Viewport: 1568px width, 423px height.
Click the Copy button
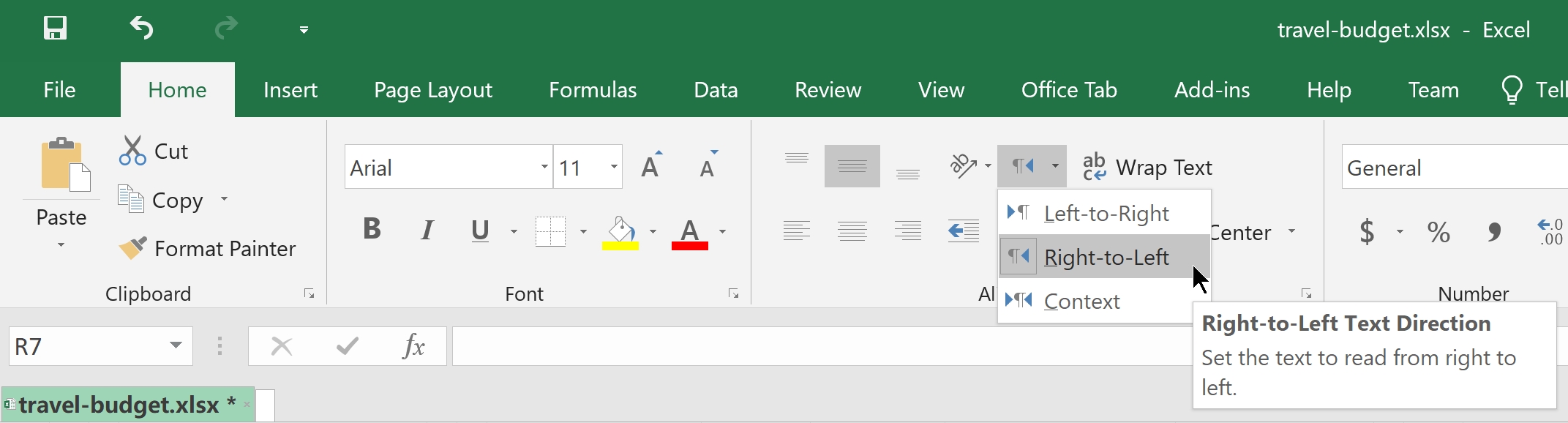coord(161,200)
